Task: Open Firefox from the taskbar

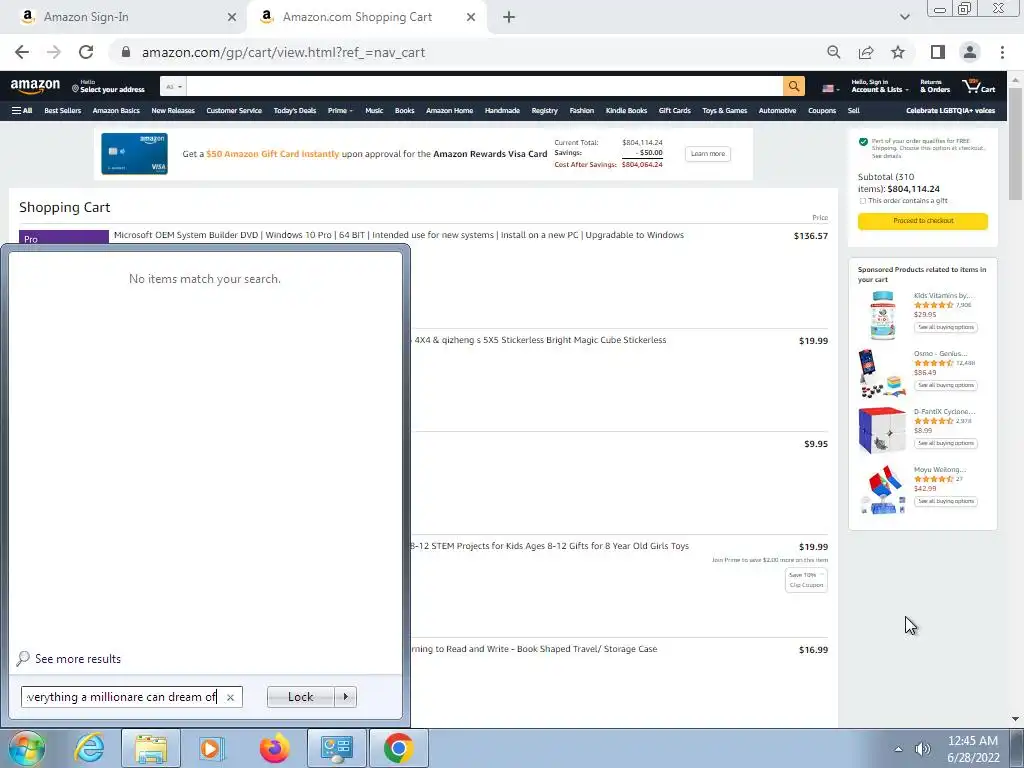Action: pos(274,748)
